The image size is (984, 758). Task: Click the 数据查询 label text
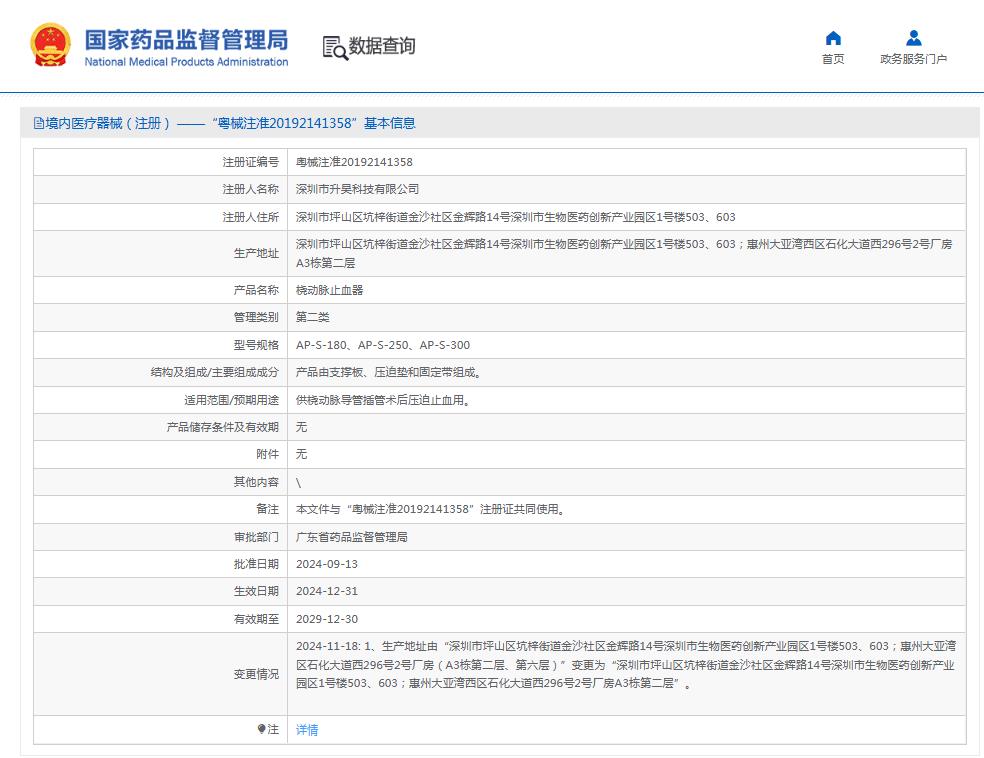pos(383,45)
